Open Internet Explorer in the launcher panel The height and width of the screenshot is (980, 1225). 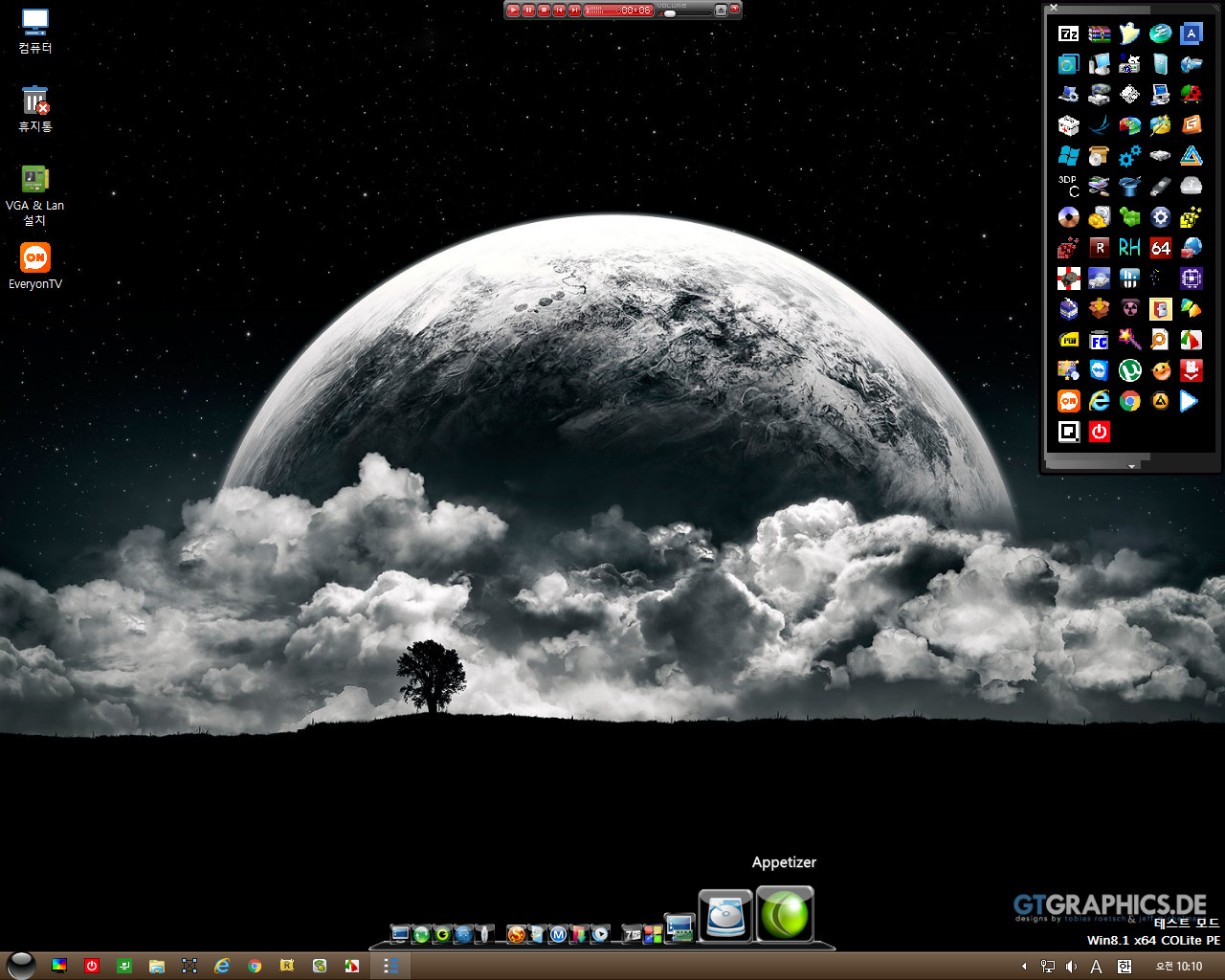pos(1100,401)
